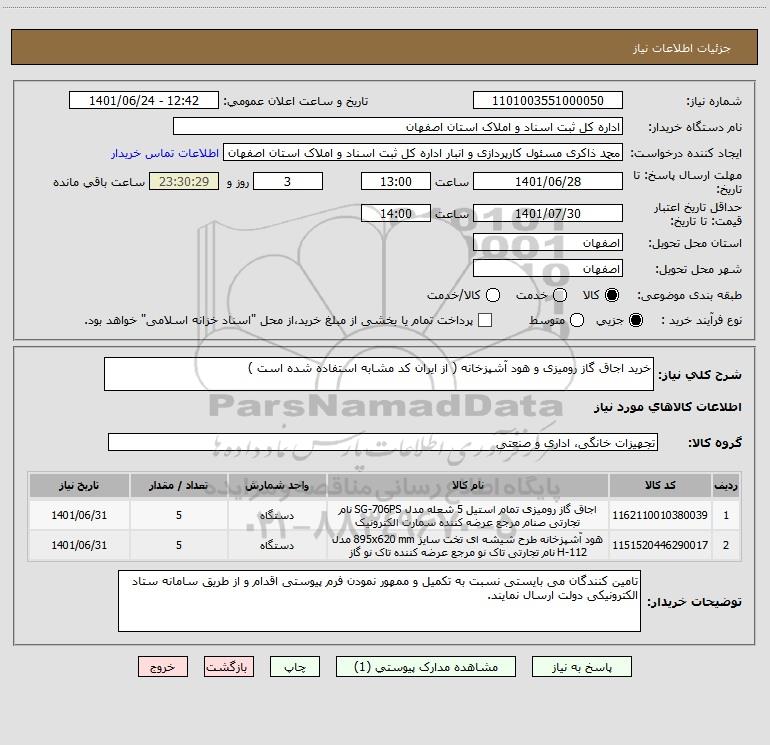Viewport: 770px width, 745px height.
Task: Click the remaining days field showing 3
Action: tap(288, 181)
